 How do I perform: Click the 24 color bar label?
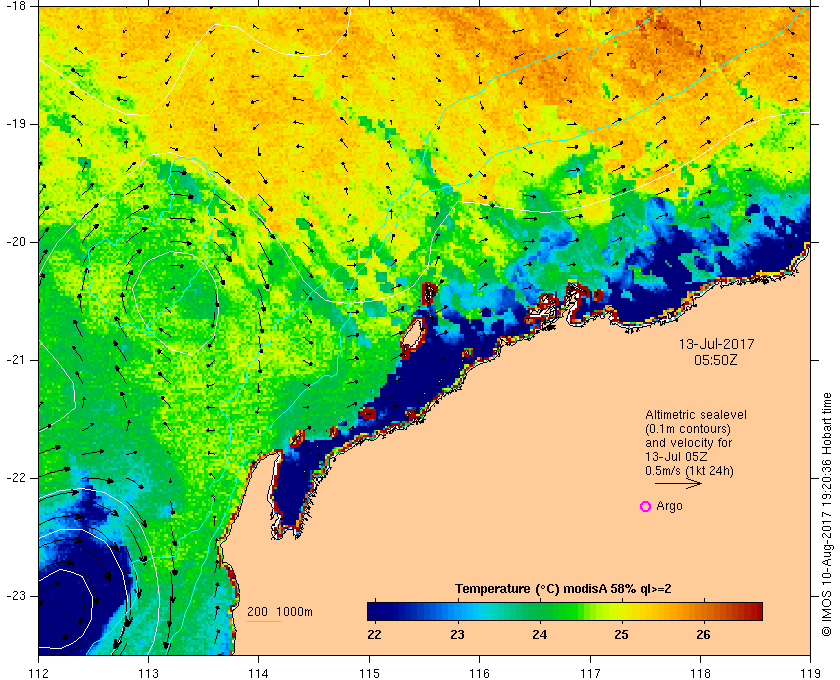click(x=539, y=635)
